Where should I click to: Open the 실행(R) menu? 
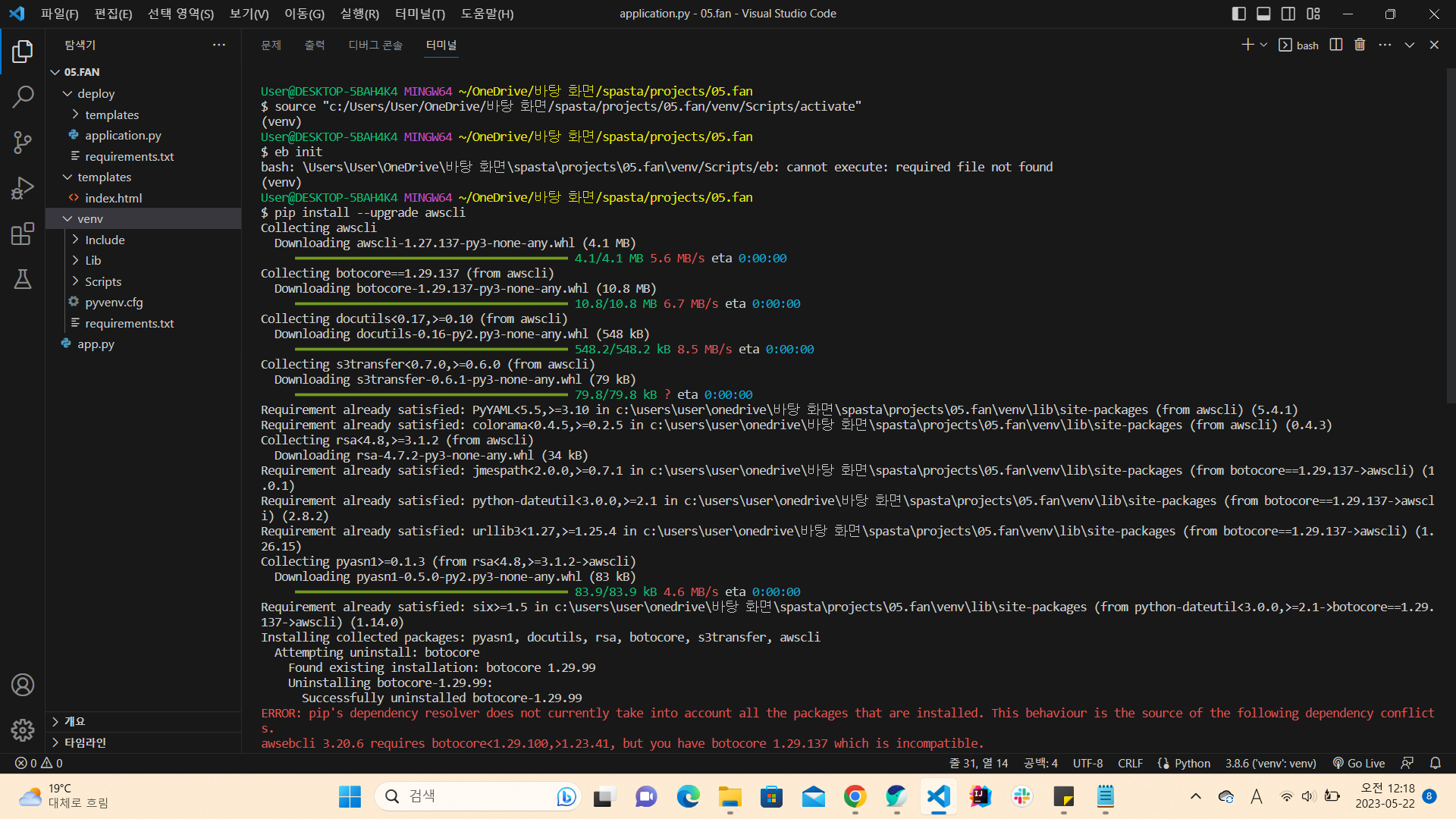point(359,14)
